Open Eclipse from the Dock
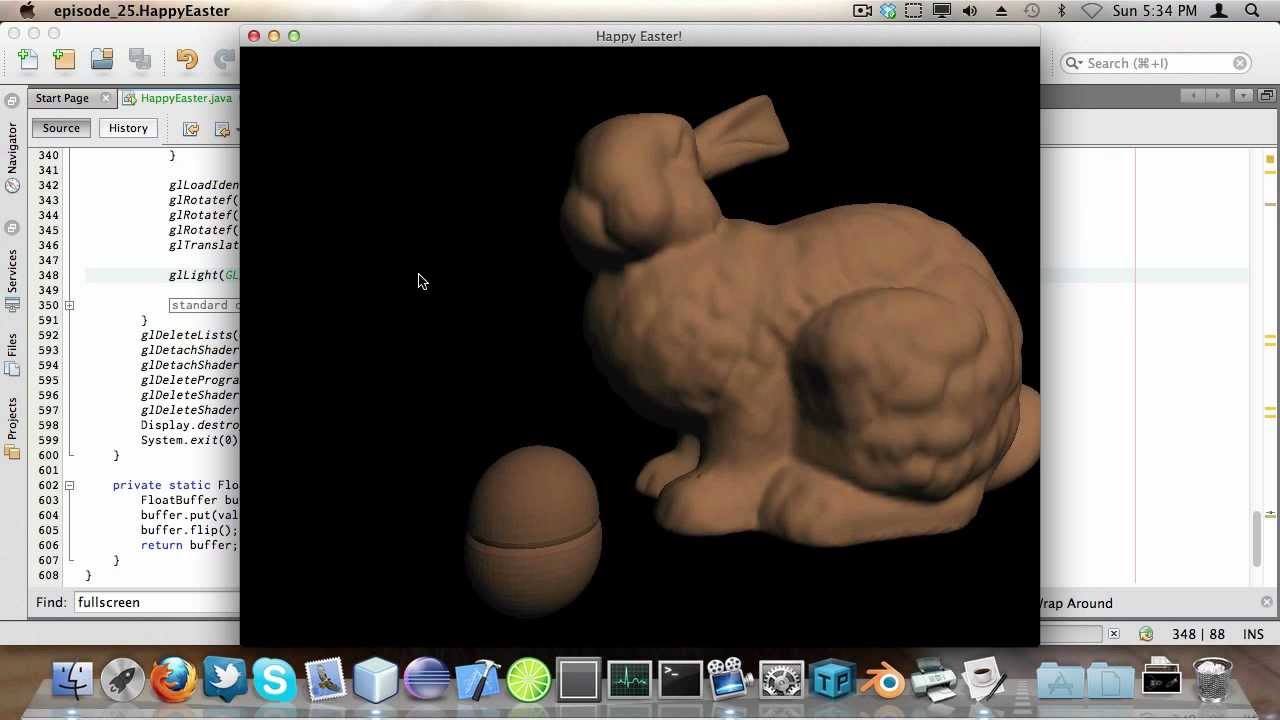This screenshot has width=1280, height=720. click(427, 680)
